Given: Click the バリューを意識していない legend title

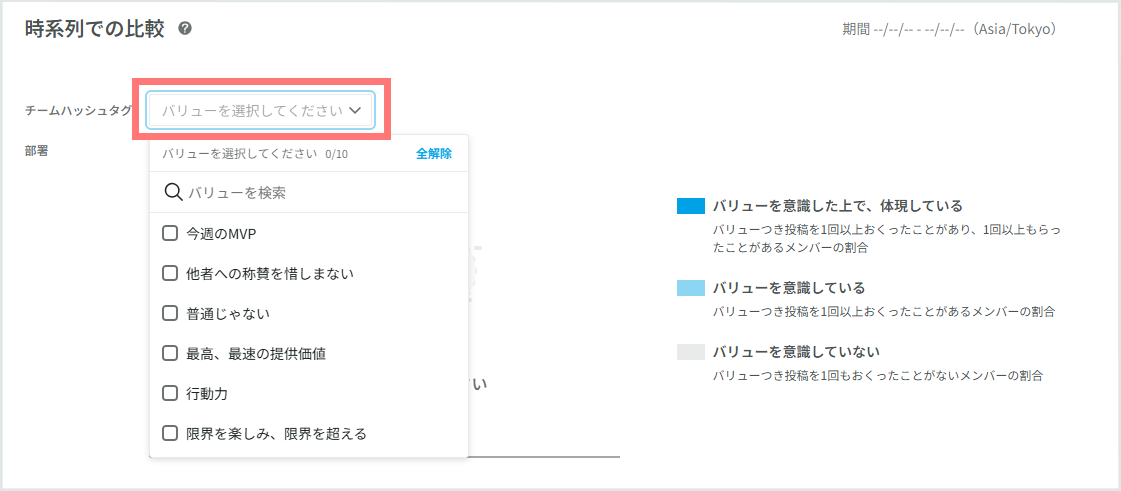Looking at the screenshot, I should point(796,352).
